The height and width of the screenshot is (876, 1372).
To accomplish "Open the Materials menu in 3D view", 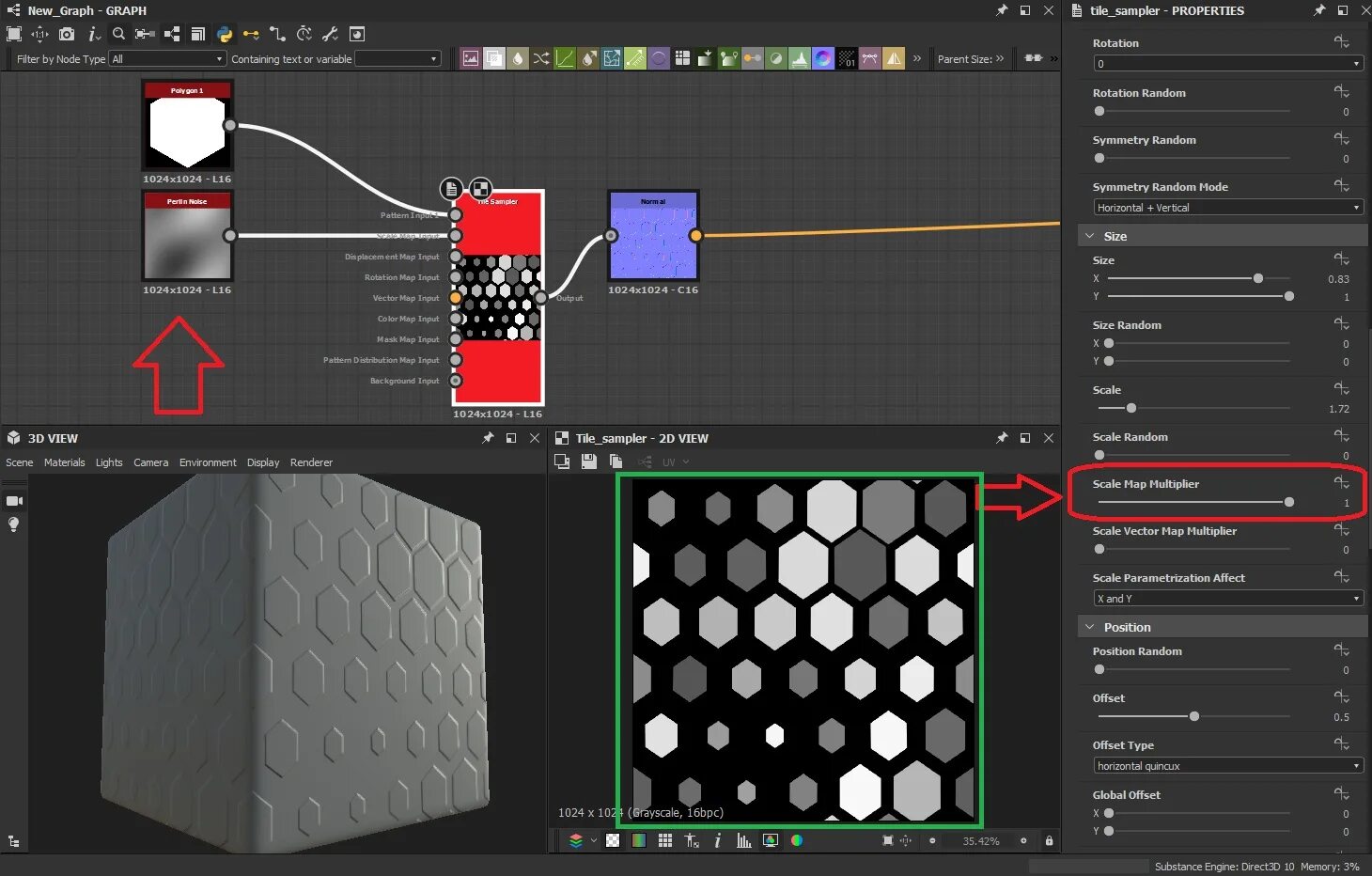I will [64, 462].
